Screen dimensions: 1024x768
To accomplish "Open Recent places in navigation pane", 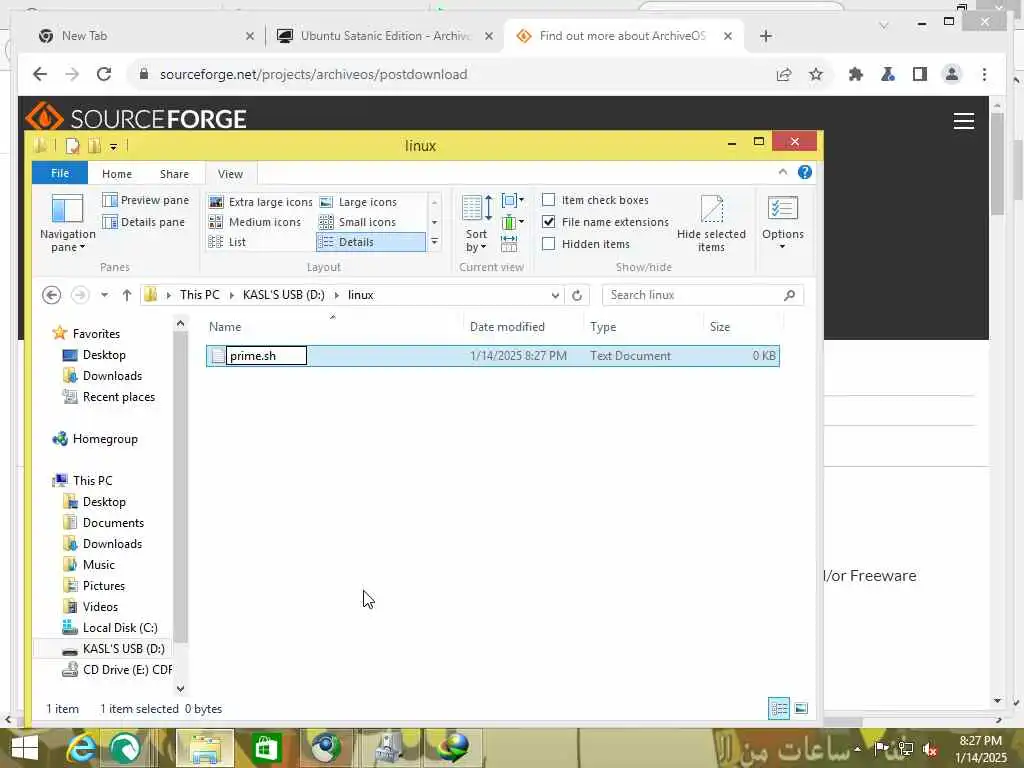I will click(108, 397).
